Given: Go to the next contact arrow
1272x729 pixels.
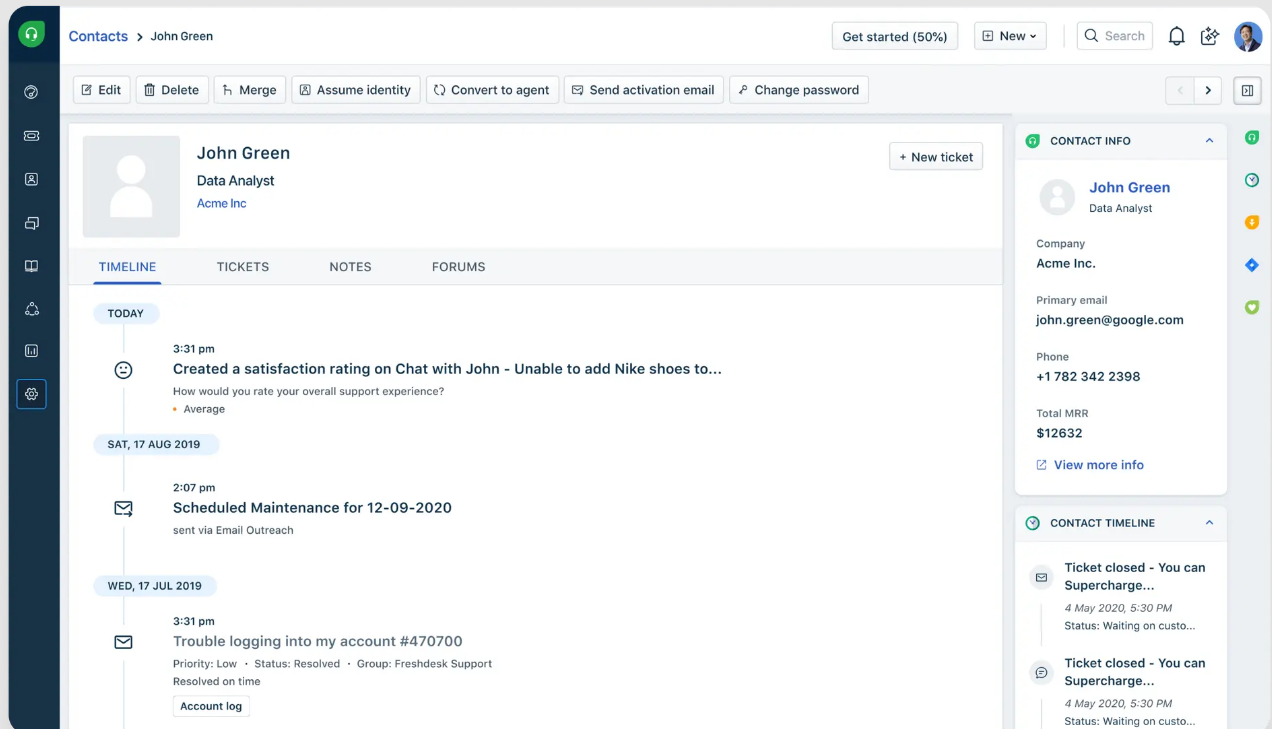Looking at the screenshot, I should pos(1208,90).
